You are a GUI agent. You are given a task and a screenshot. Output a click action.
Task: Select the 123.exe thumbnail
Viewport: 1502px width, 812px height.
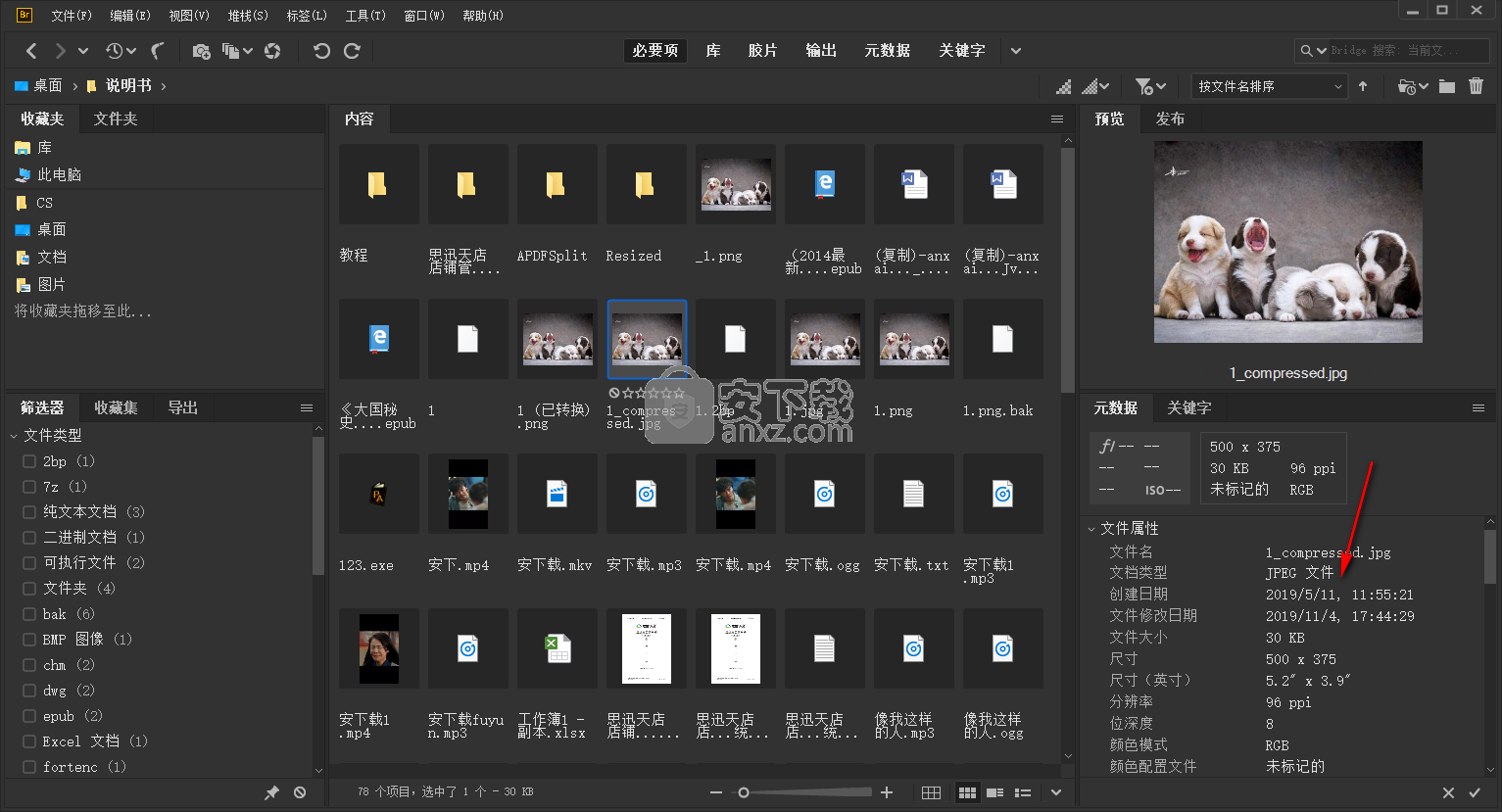tap(378, 494)
